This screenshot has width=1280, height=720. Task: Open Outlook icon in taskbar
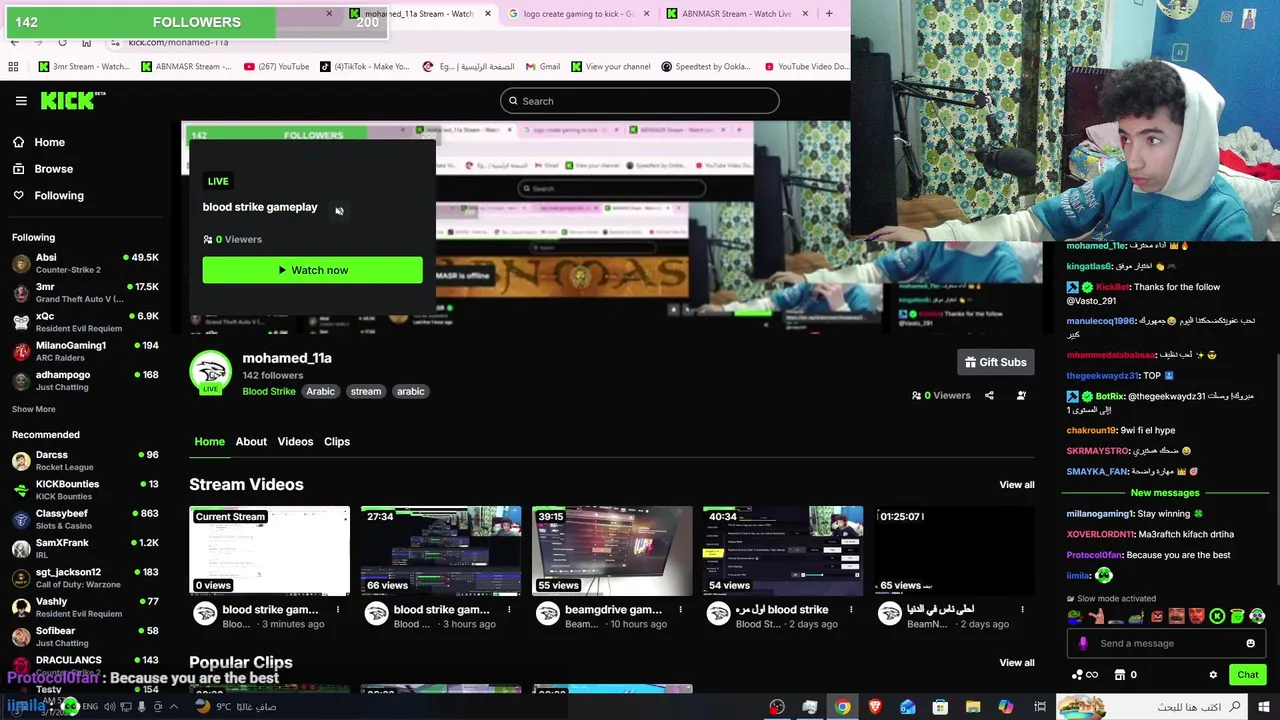[x=908, y=707]
